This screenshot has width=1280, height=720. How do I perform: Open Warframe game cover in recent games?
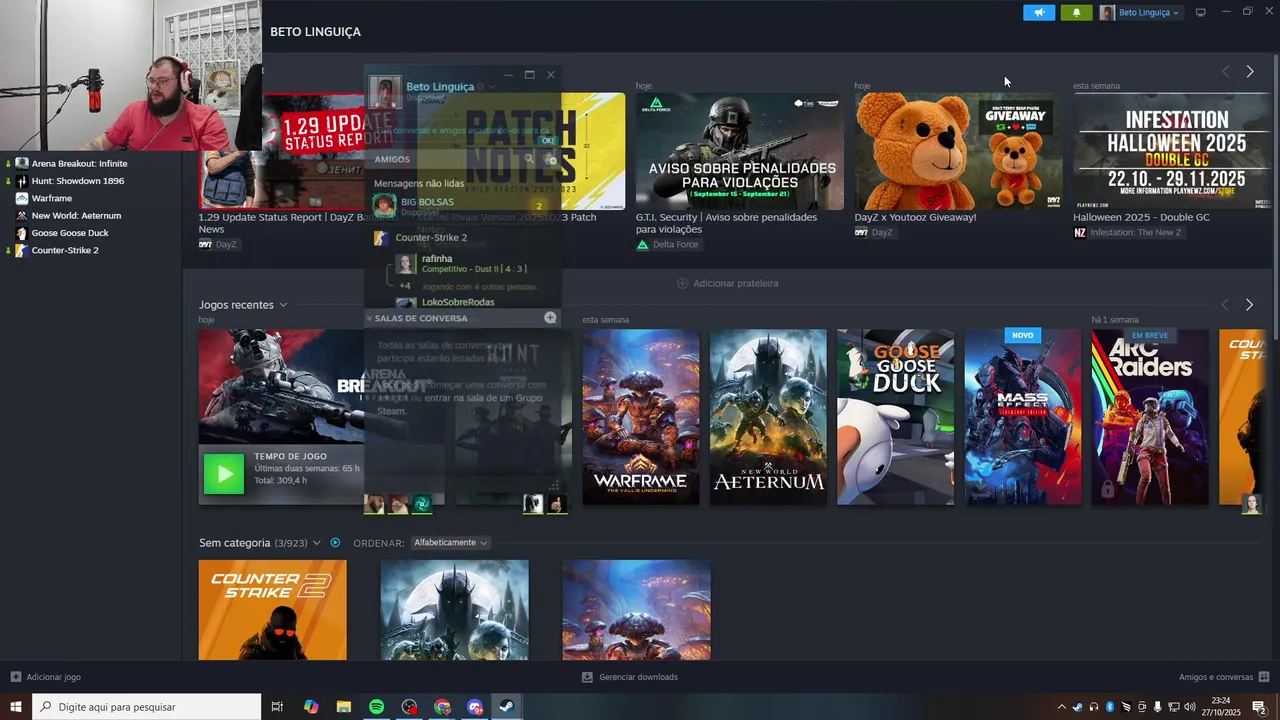click(641, 417)
